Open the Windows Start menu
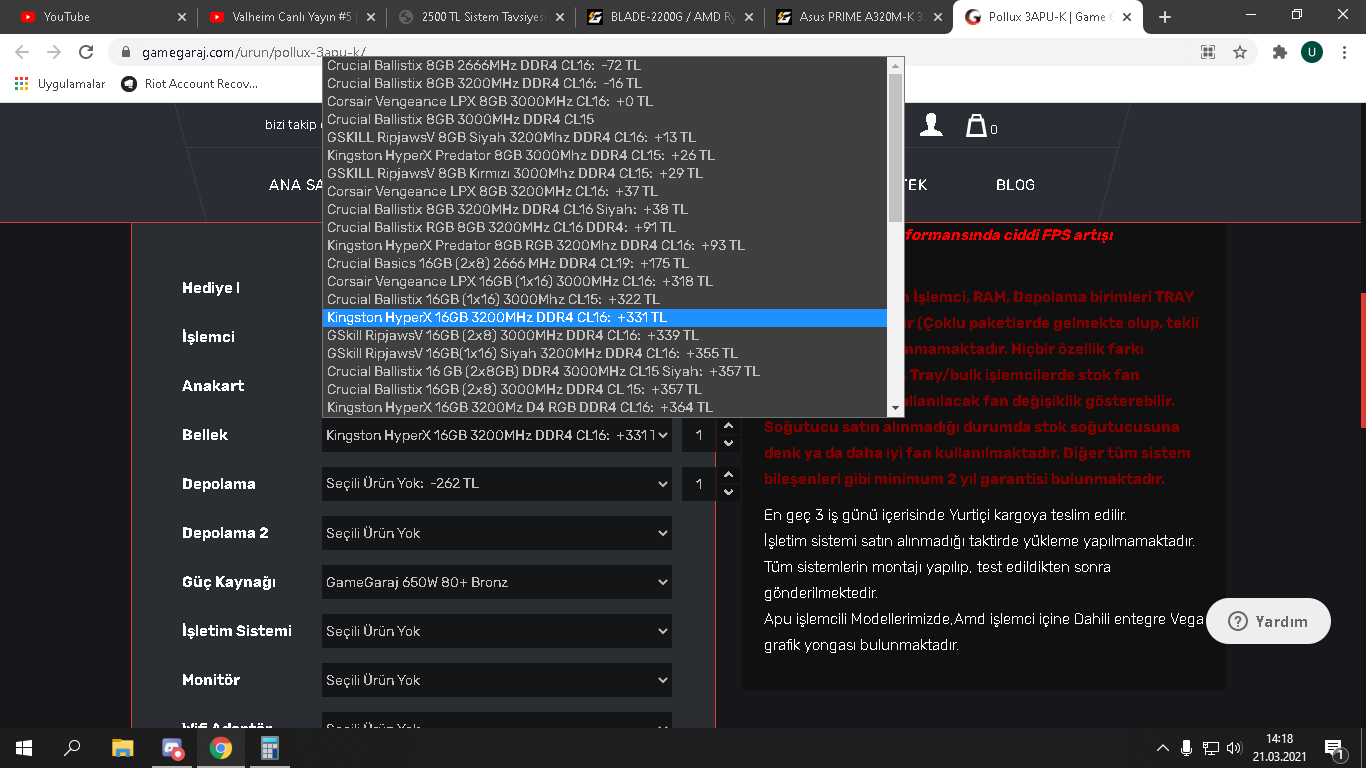1366x768 pixels. (x=24, y=748)
